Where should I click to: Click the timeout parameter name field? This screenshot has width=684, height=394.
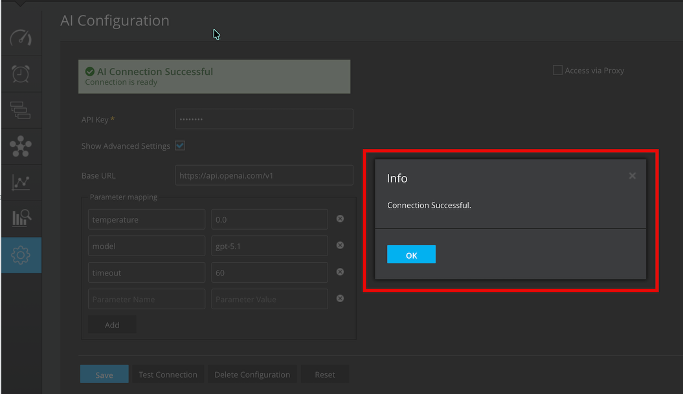point(147,273)
